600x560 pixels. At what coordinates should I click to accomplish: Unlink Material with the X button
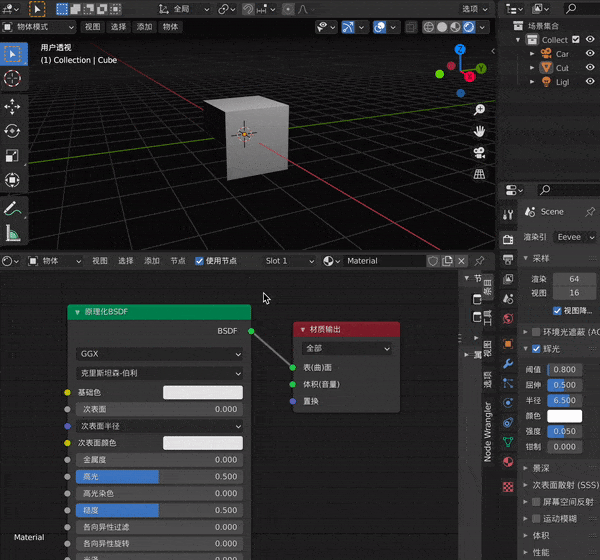pyautogui.click(x=461, y=261)
